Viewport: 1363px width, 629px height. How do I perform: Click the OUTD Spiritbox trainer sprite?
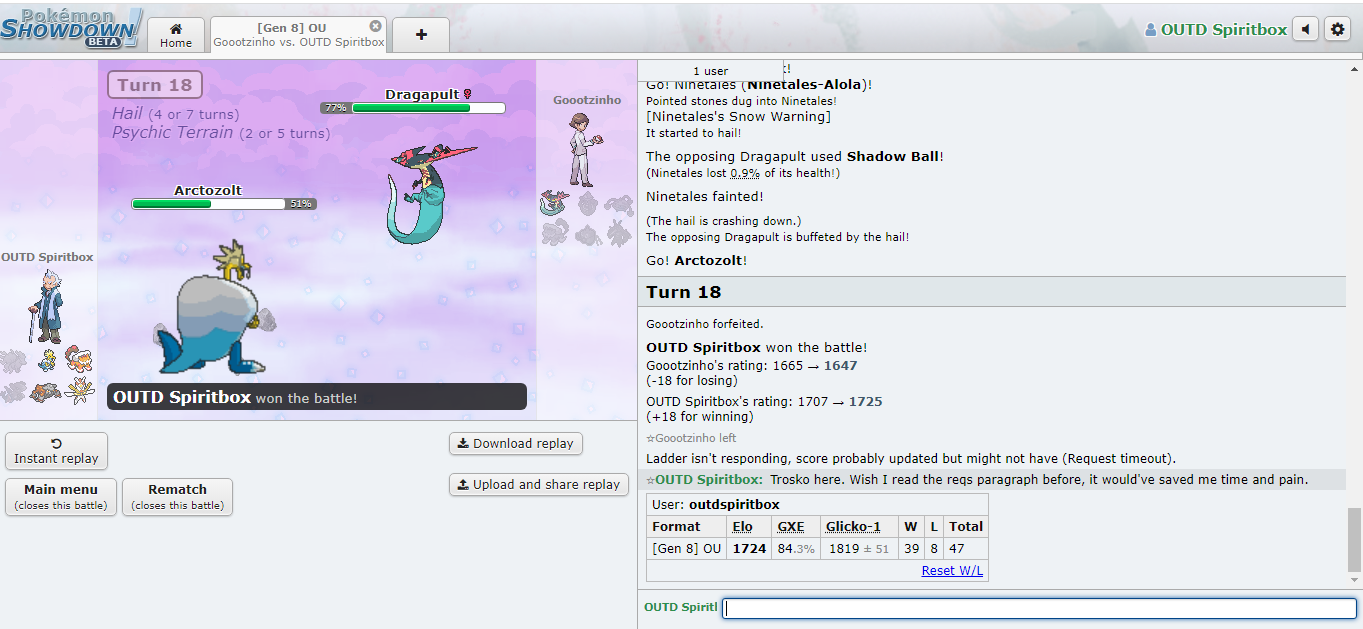click(x=46, y=307)
